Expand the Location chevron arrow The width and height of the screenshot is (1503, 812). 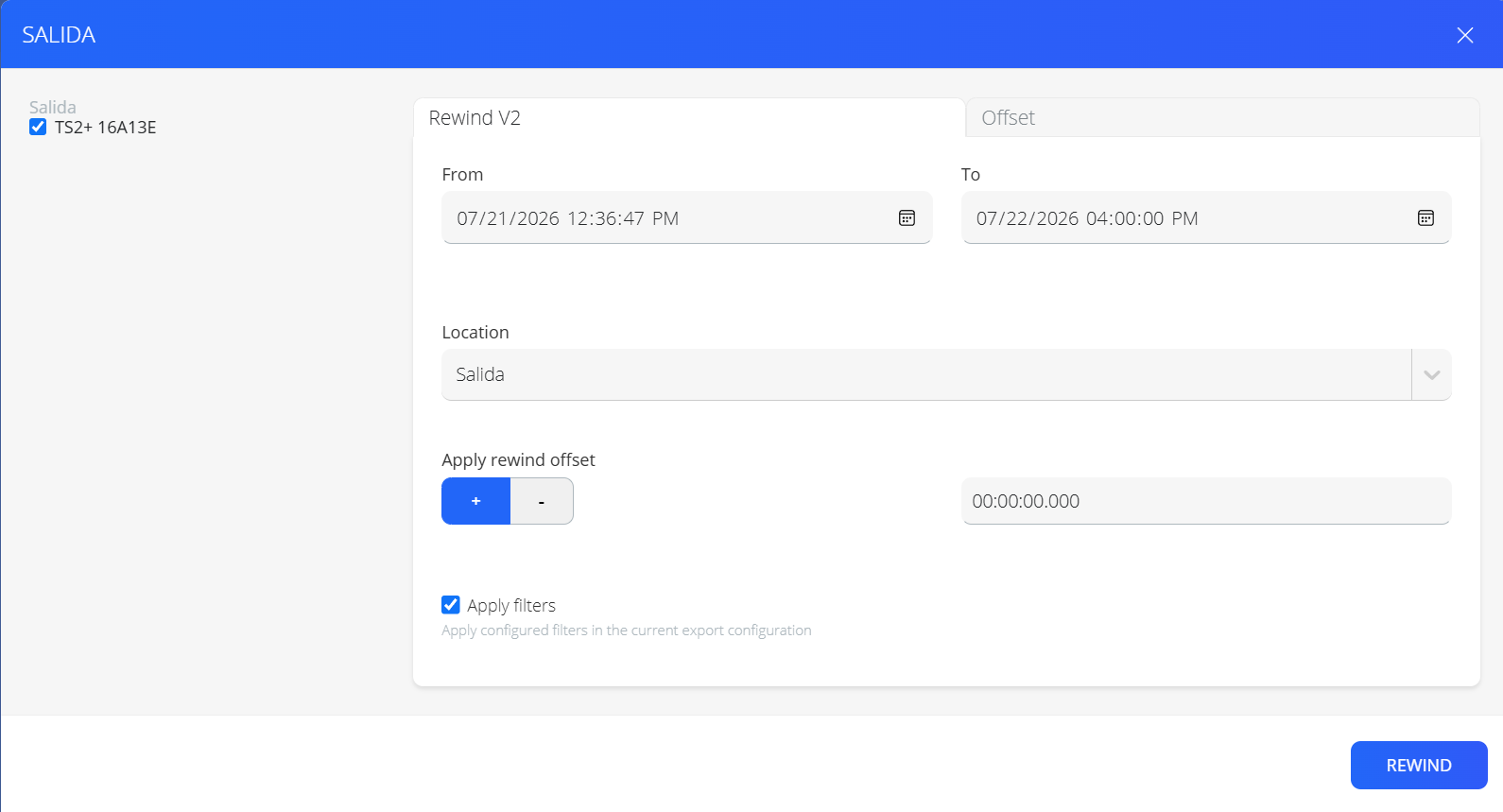1431,374
